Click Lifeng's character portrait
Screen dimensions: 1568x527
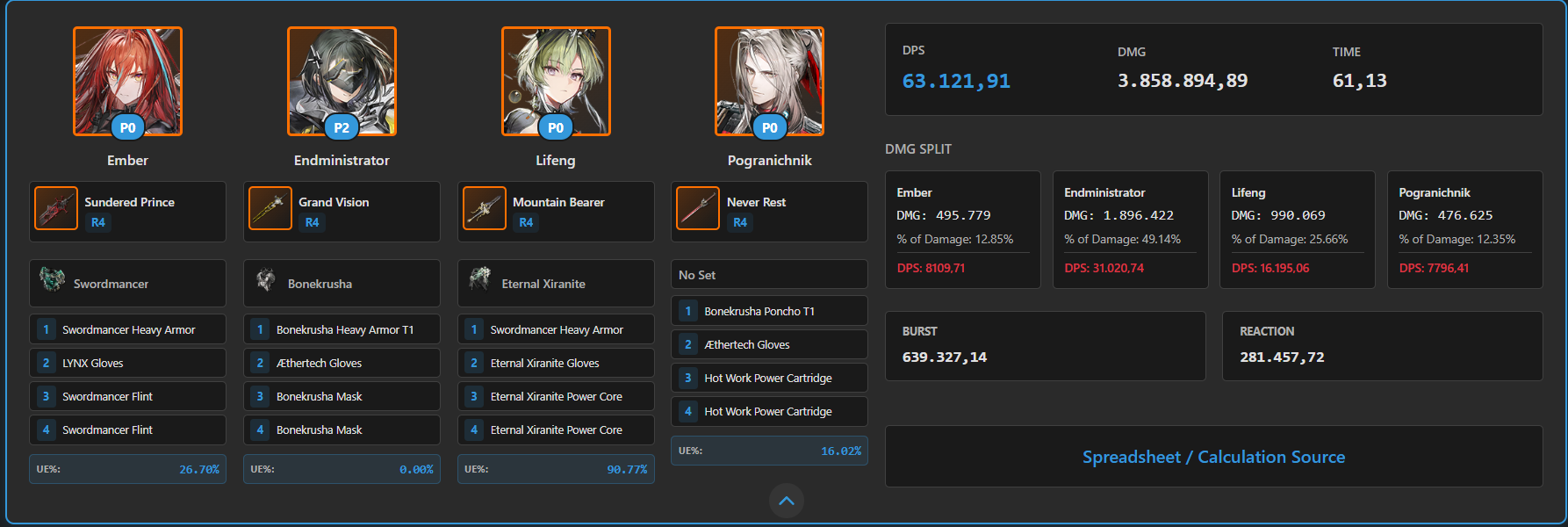(x=556, y=81)
